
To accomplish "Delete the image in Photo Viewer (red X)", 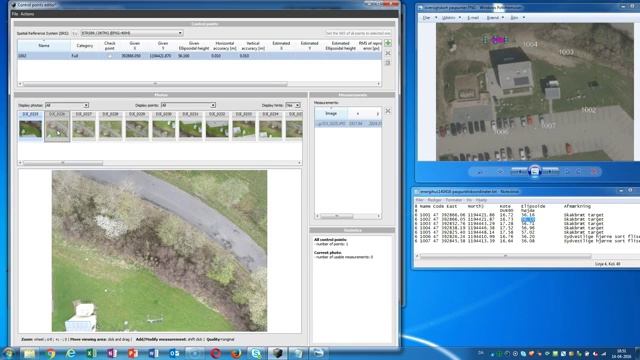I will click(595, 172).
